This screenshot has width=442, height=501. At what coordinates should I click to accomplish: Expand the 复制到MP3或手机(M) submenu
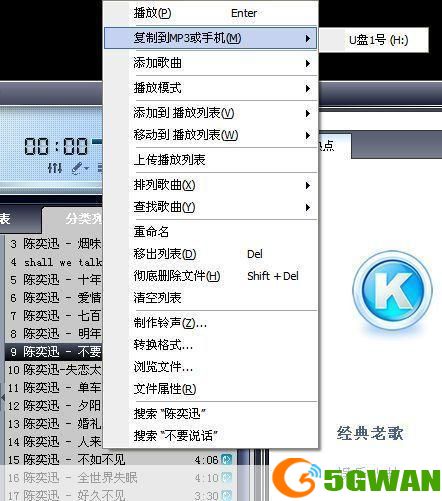(x=211, y=38)
